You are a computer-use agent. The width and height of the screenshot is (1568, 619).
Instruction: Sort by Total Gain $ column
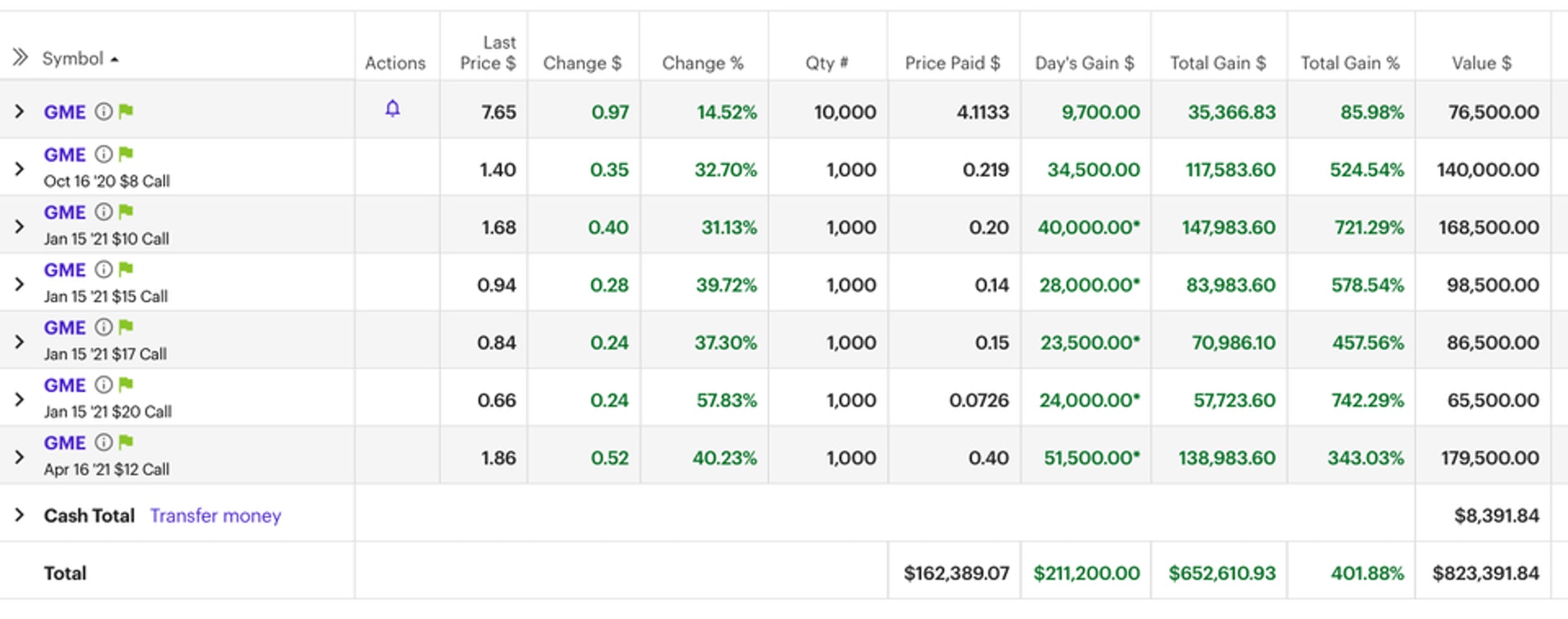pos(1218,63)
